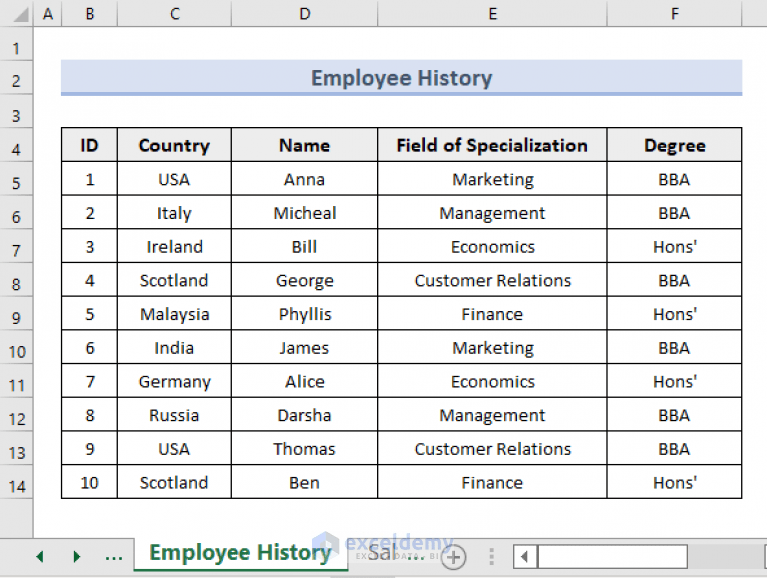Click the Select All corner triangle

coord(20,15)
